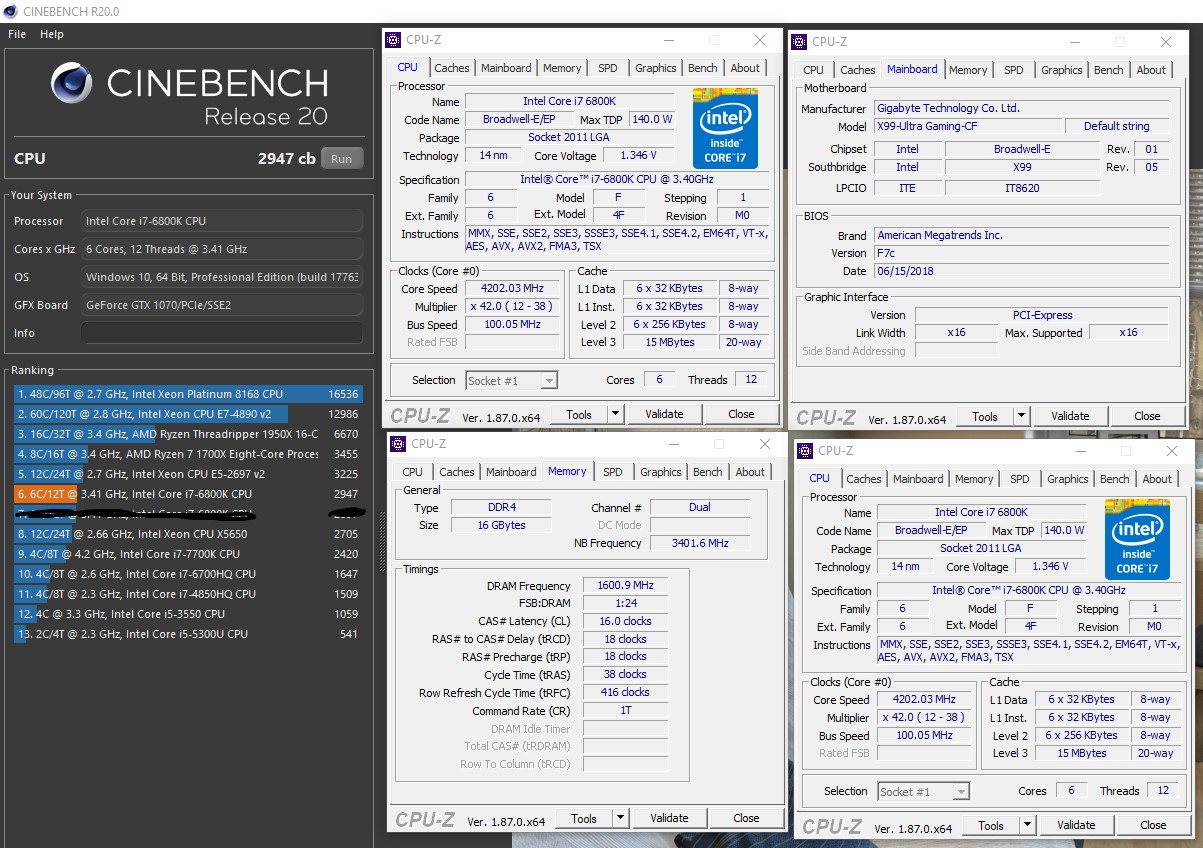This screenshot has width=1203, height=848.
Task: Click Close button in Memory CPU-Z window
Action: coord(746,818)
